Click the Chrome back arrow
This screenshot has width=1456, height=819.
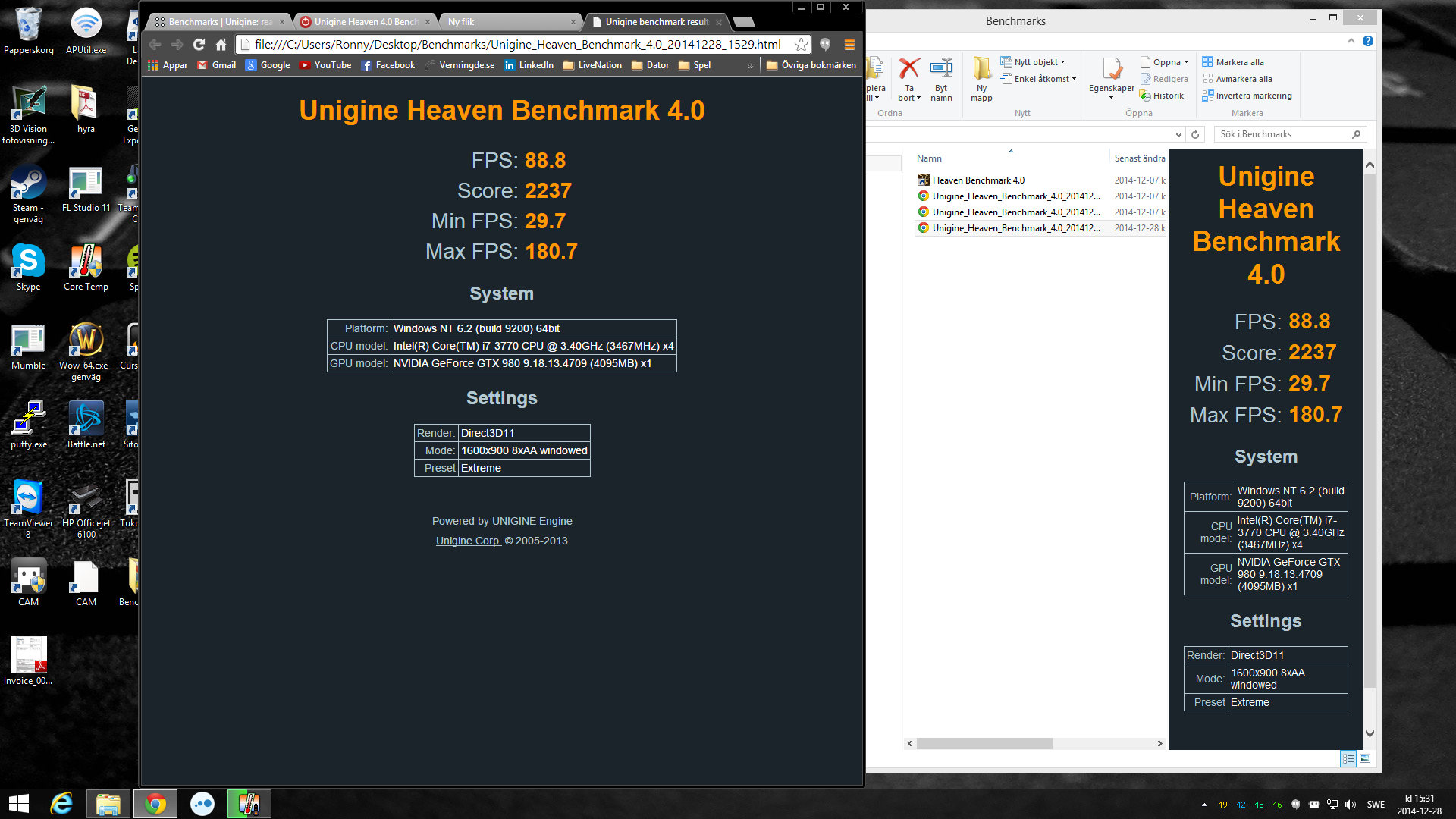(155, 45)
